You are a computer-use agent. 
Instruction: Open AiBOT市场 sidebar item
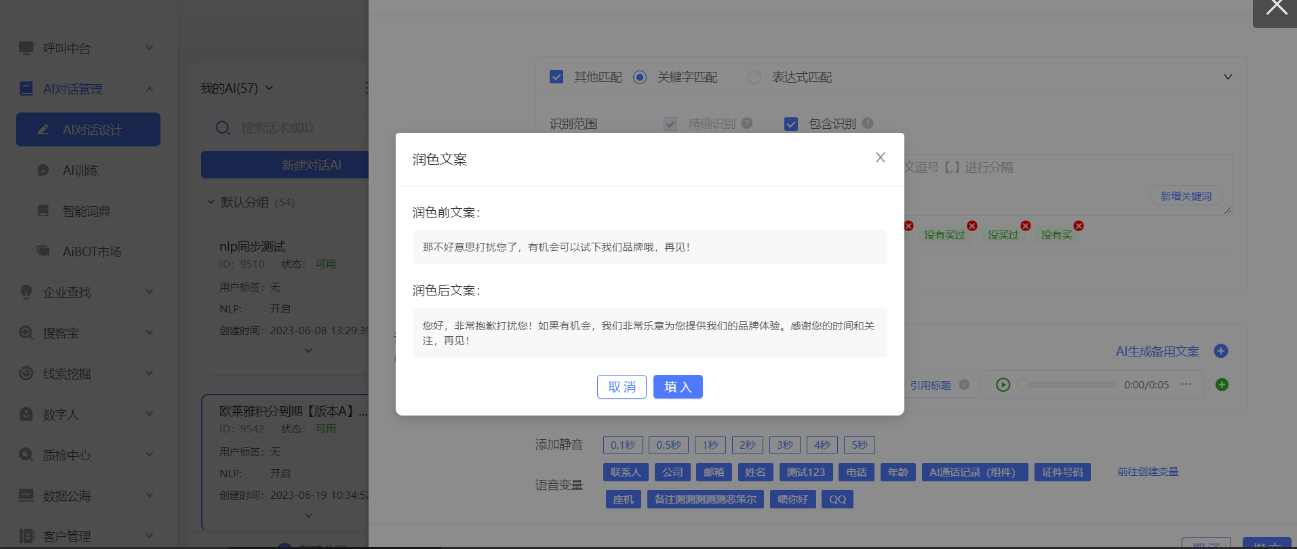click(x=92, y=251)
